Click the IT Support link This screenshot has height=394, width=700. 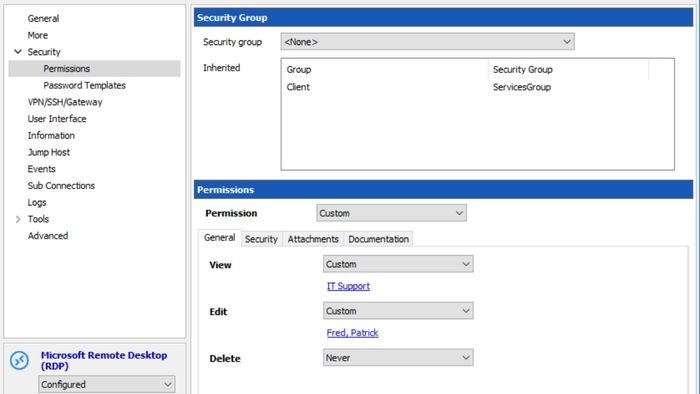[348, 286]
